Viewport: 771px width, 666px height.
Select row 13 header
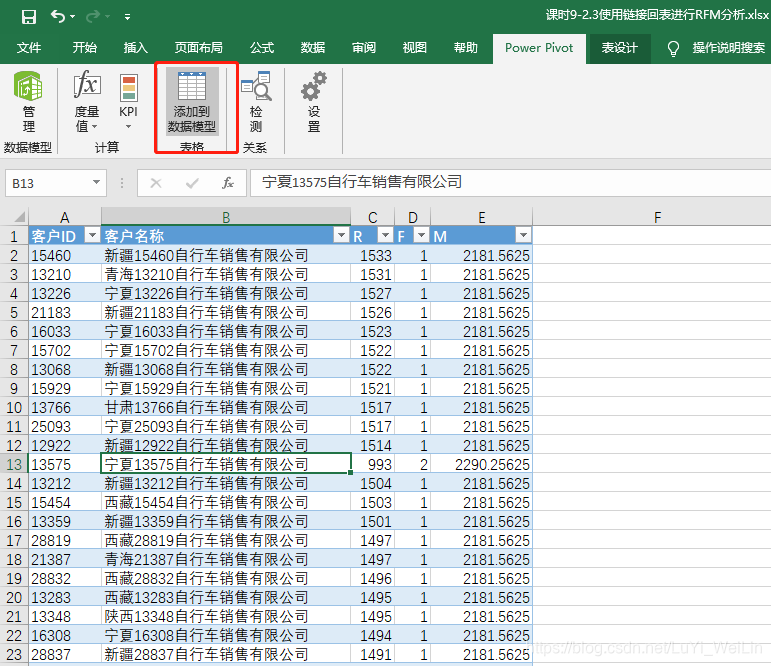[14, 464]
